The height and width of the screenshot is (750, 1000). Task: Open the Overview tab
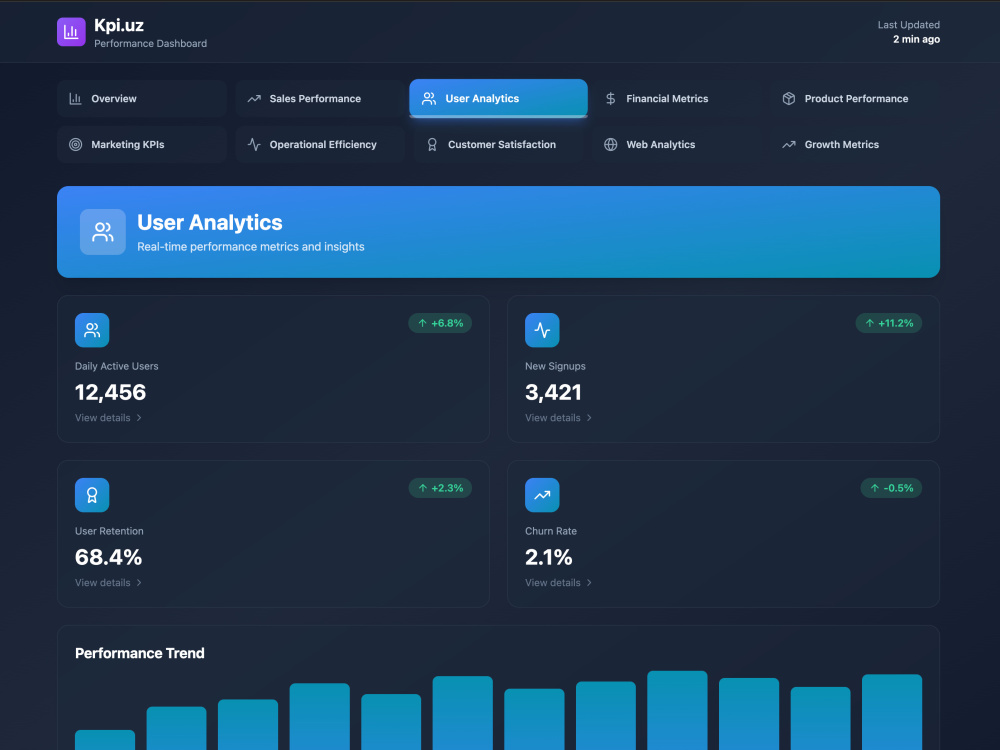point(142,99)
